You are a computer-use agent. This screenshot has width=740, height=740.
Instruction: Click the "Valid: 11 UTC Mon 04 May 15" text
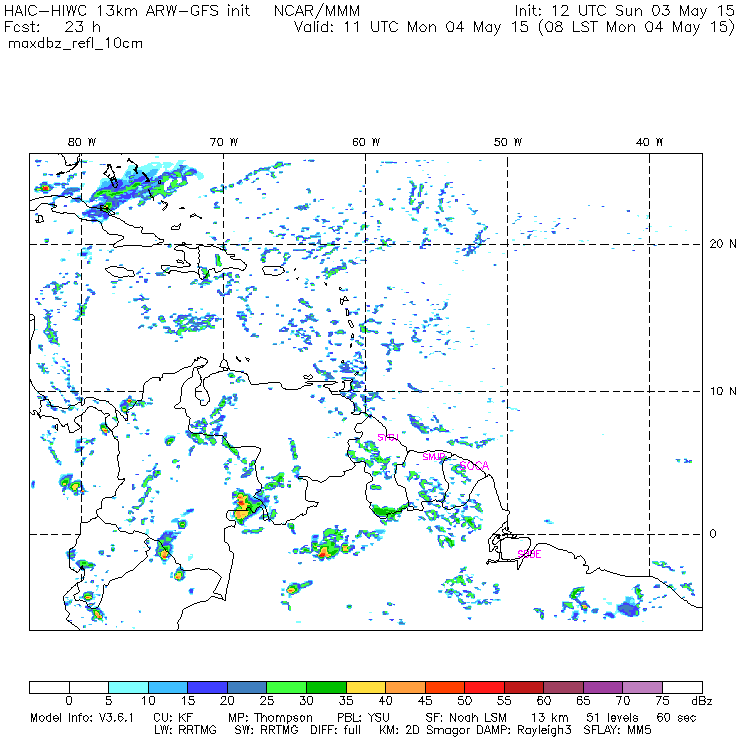411,27
